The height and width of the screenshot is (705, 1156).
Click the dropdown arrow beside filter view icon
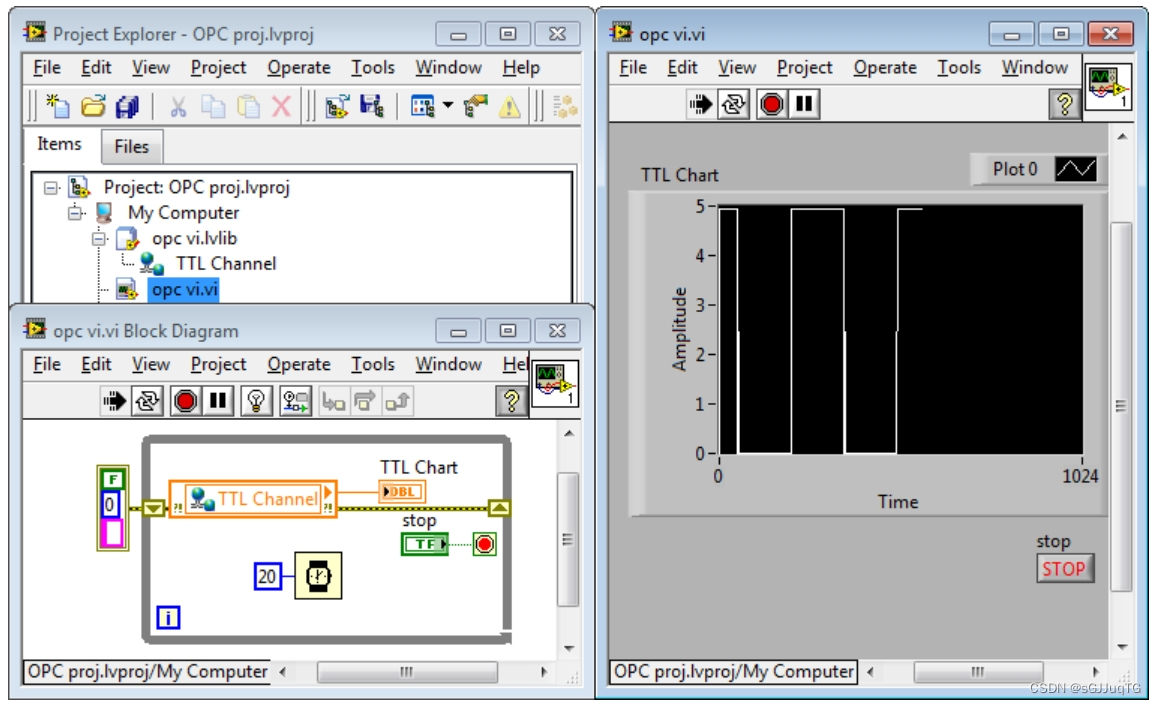pyautogui.click(x=448, y=106)
